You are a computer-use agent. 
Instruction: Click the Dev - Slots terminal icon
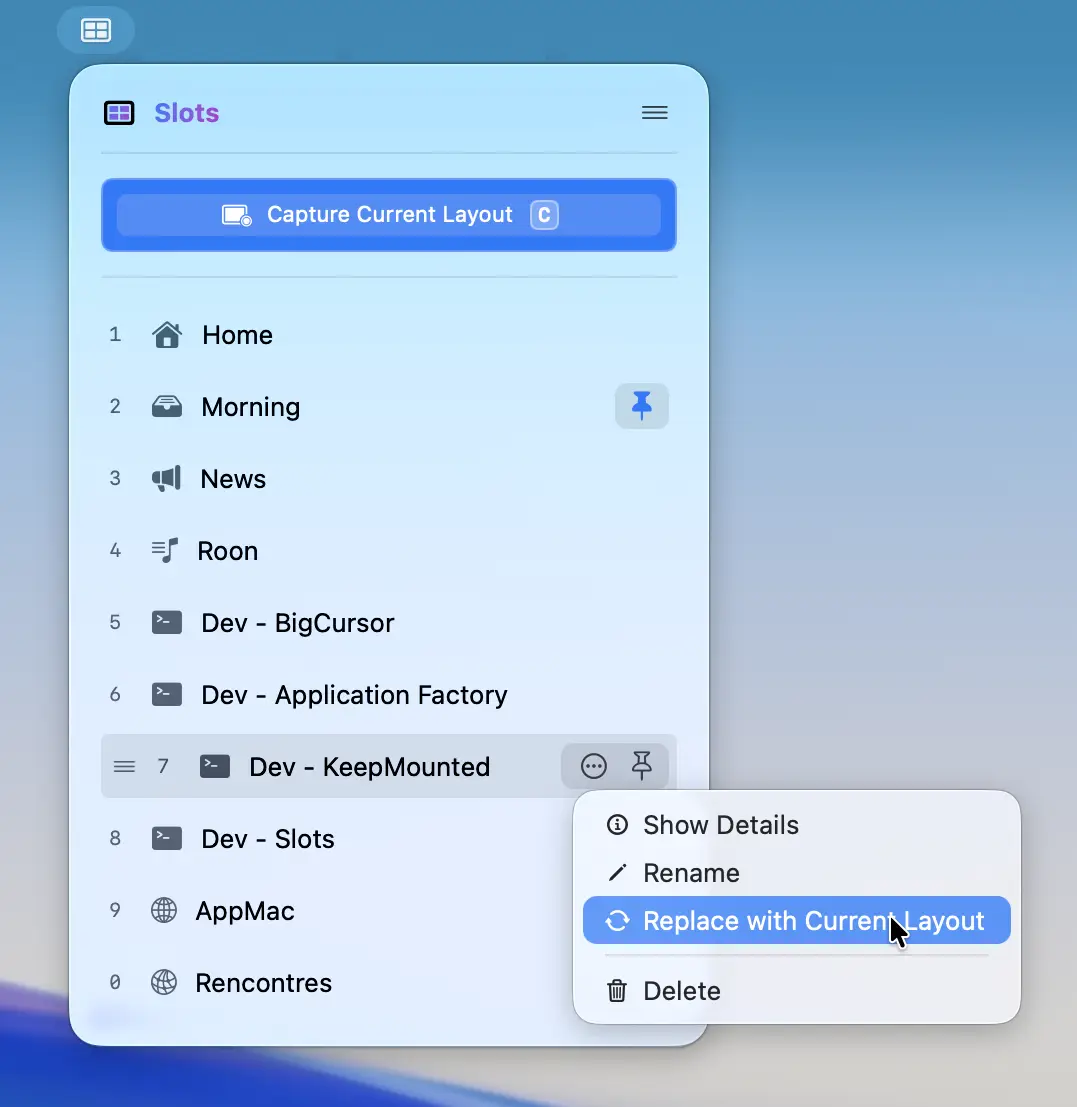167,839
